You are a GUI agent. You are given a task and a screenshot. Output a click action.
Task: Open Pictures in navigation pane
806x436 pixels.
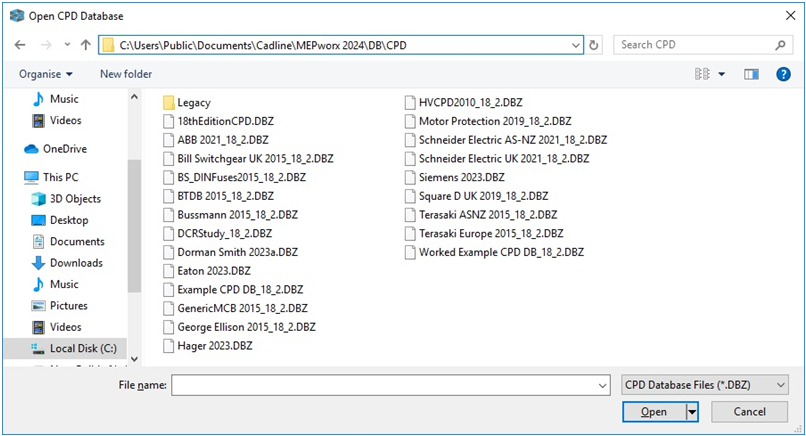[60, 305]
